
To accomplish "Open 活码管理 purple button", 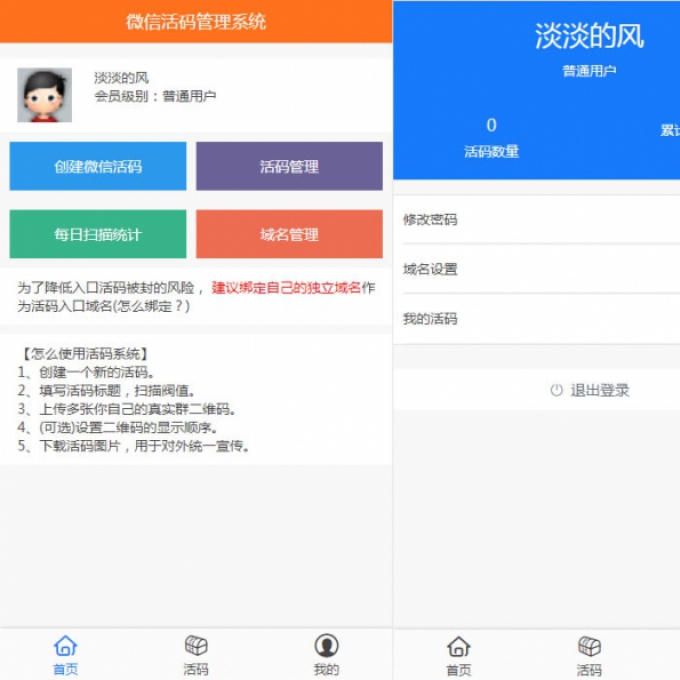I will point(289,166).
